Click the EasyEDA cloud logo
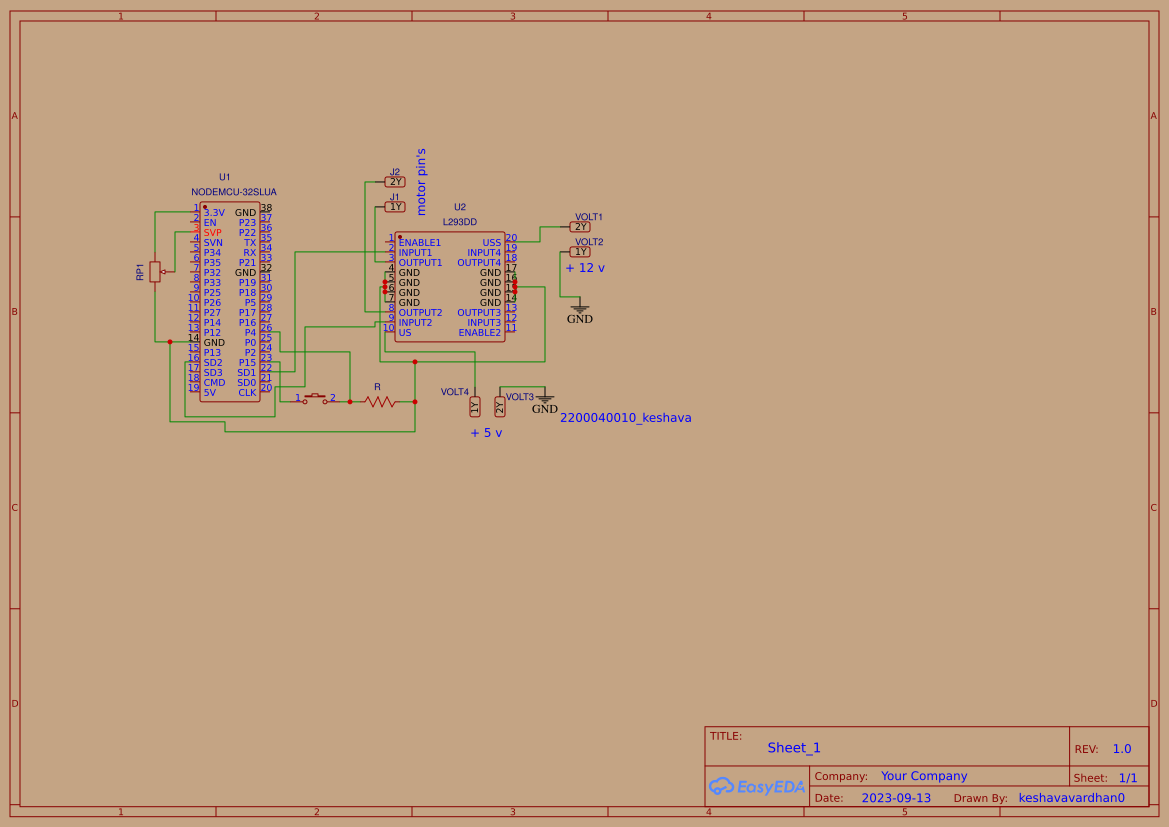1169x827 pixels. click(757, 787)
